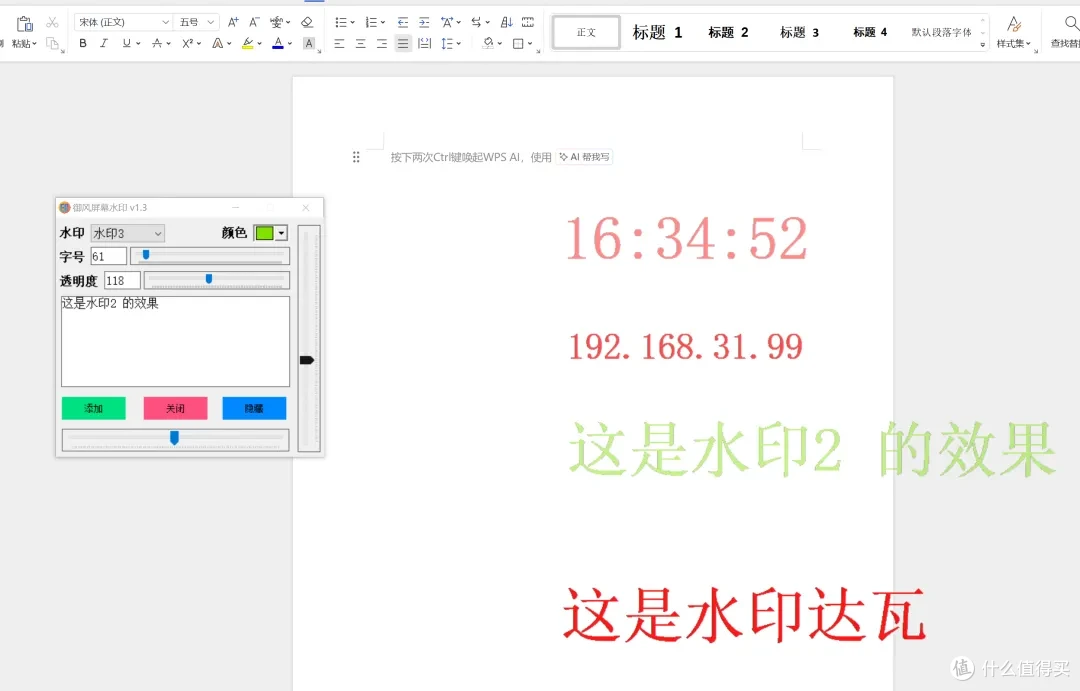Click the Paste clipboard icon
1080x691 pixels.
coord(24,23)
